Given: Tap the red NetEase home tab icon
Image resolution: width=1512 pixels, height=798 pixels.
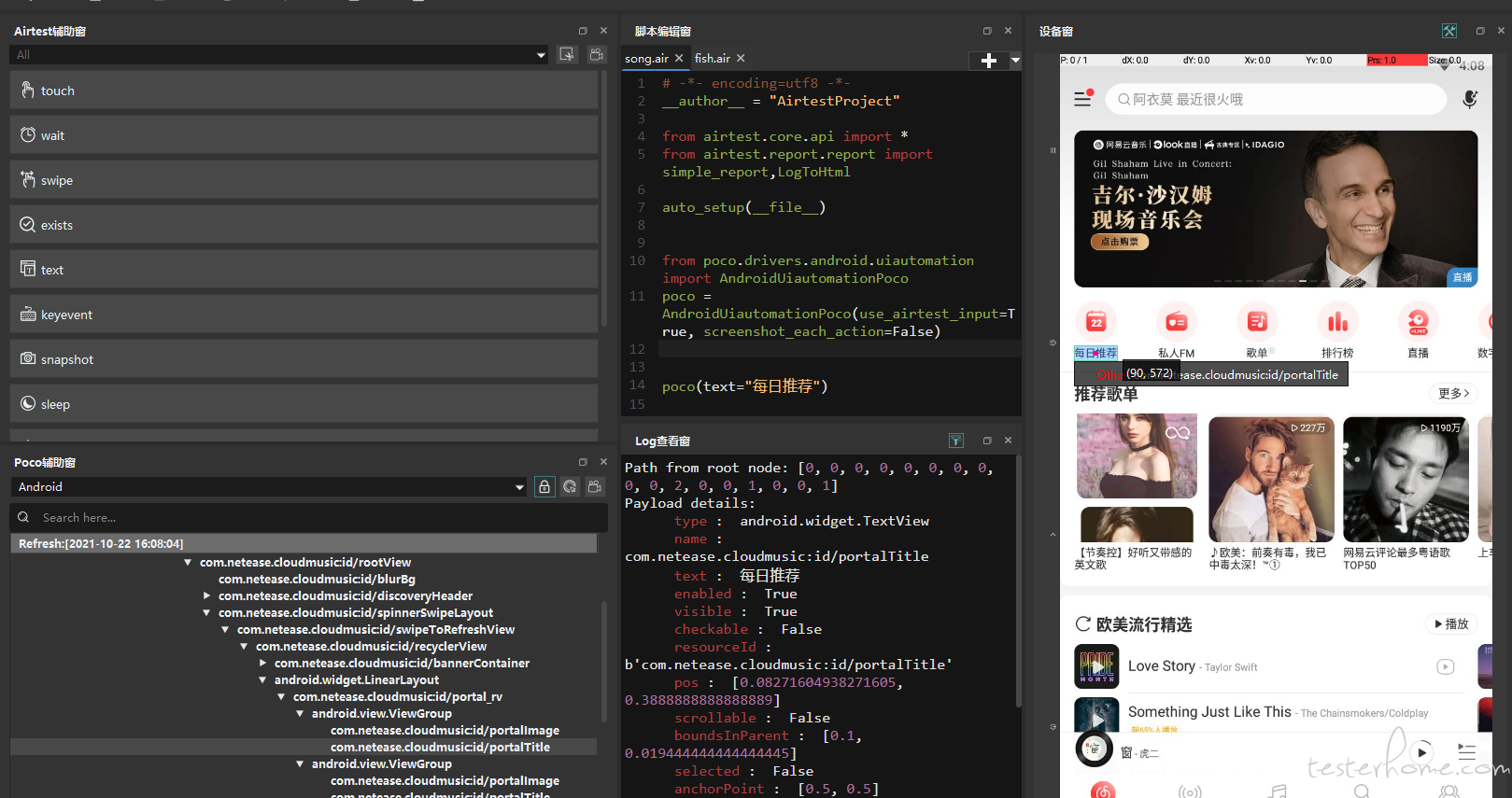Looking at the screenshot, I should (x=1103, y=791).
